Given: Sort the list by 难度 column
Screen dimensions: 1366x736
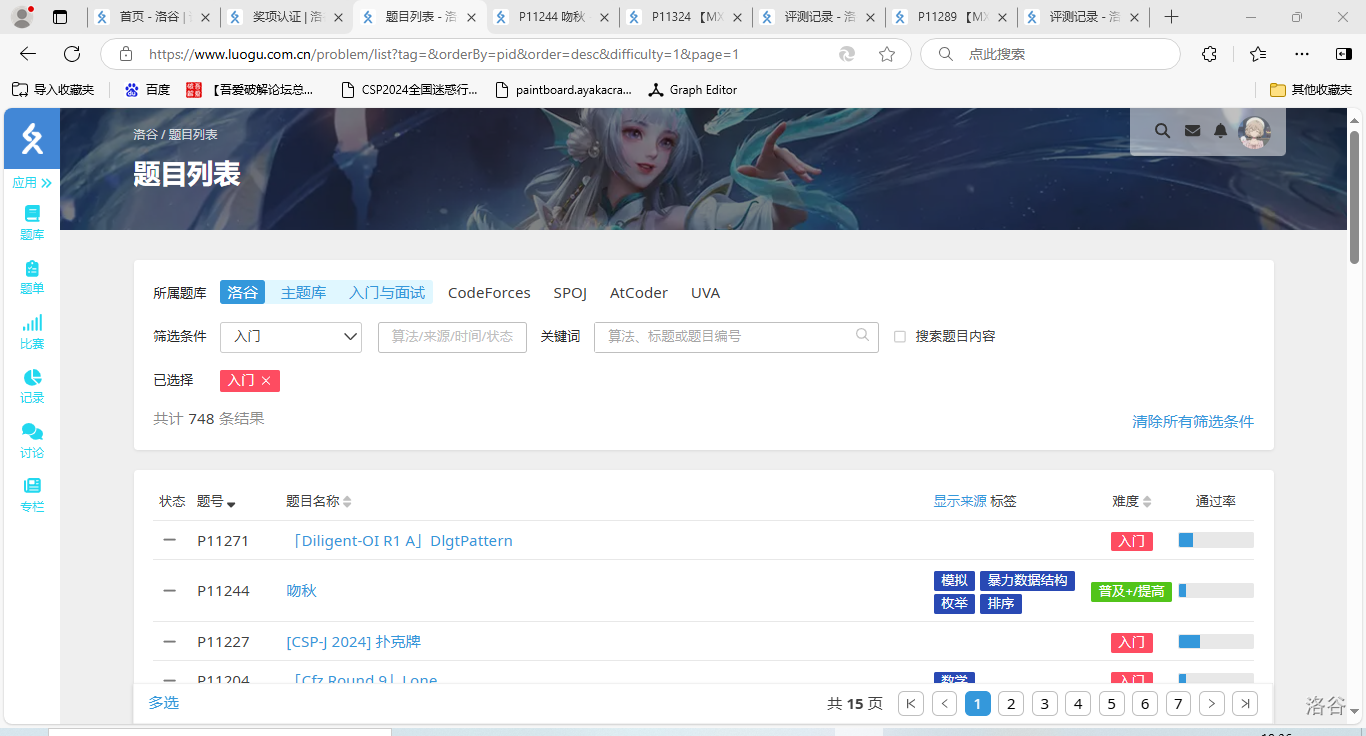Looking at the screenshot, I should coord(1131,501).
